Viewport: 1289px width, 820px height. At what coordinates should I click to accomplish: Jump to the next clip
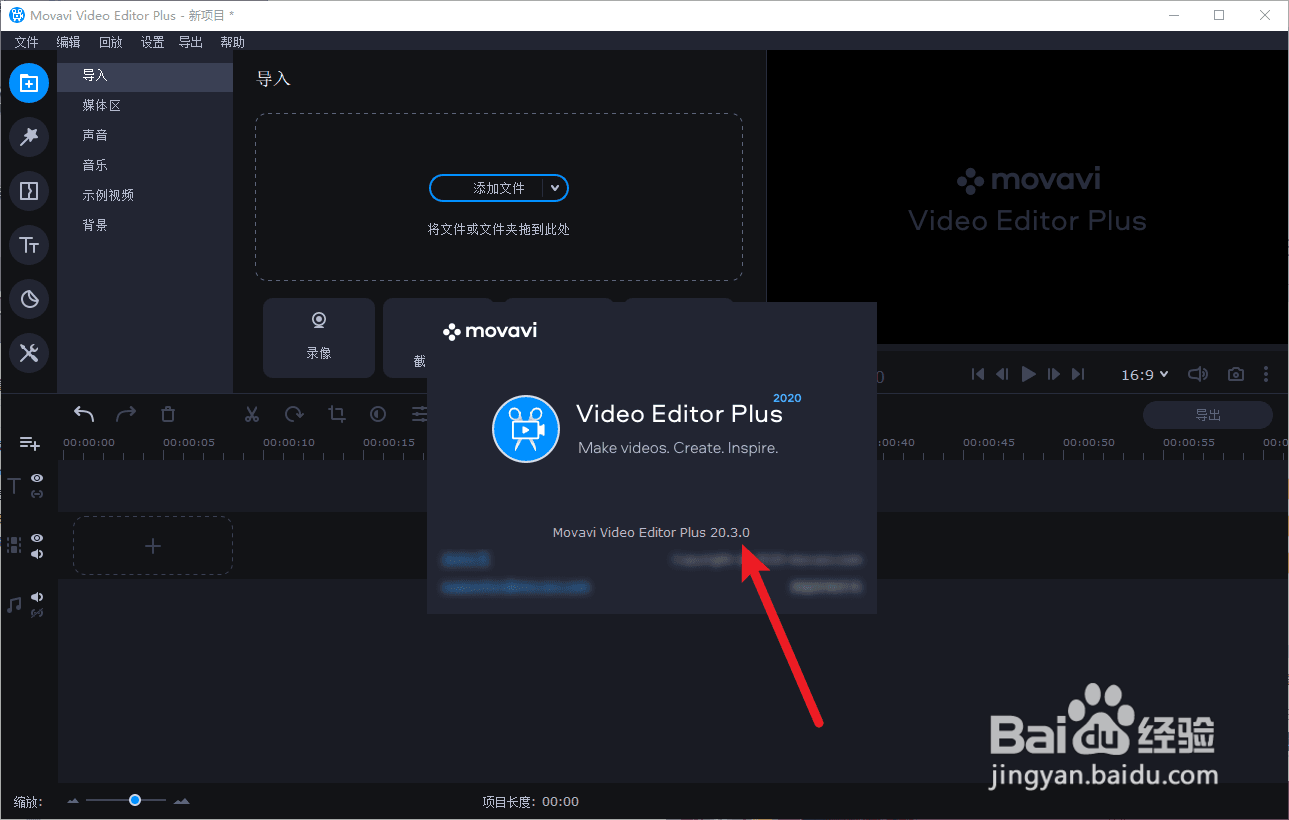pos(1078,374)
